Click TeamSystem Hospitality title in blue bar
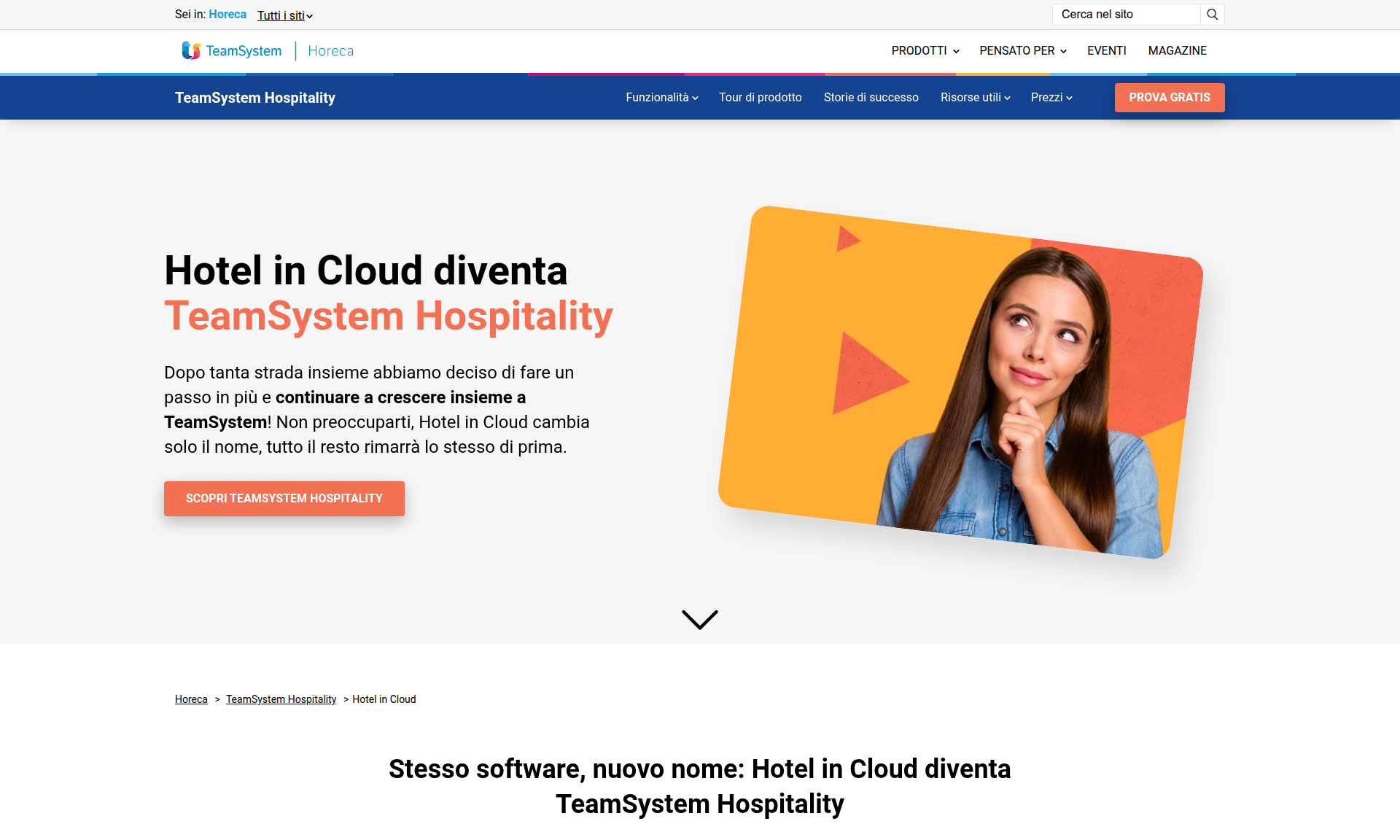 (255, 98)
